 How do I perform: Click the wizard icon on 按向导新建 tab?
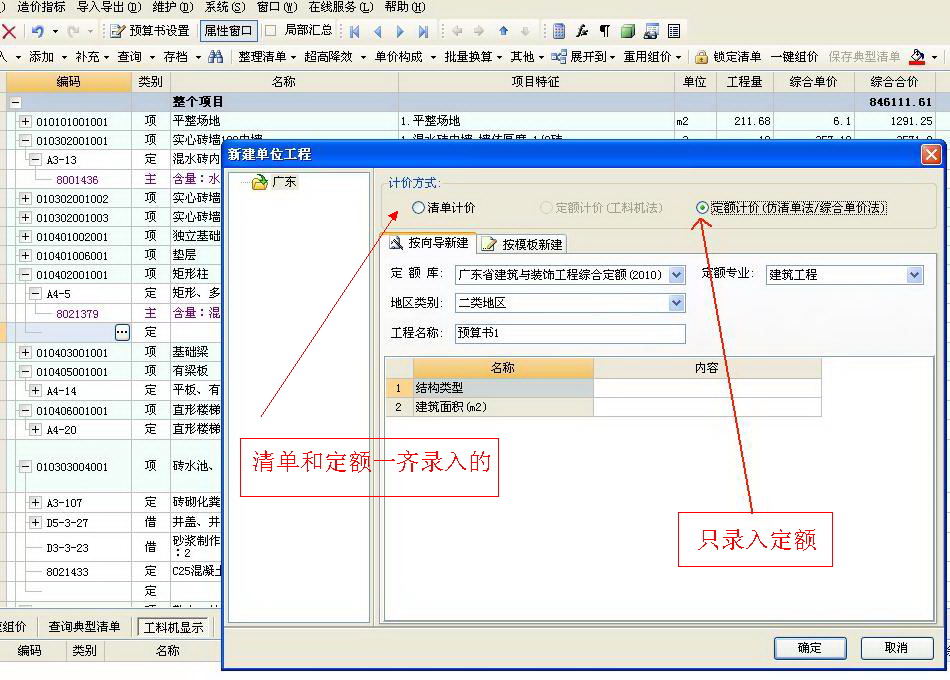pyautogui.click(x=396, y=243)
